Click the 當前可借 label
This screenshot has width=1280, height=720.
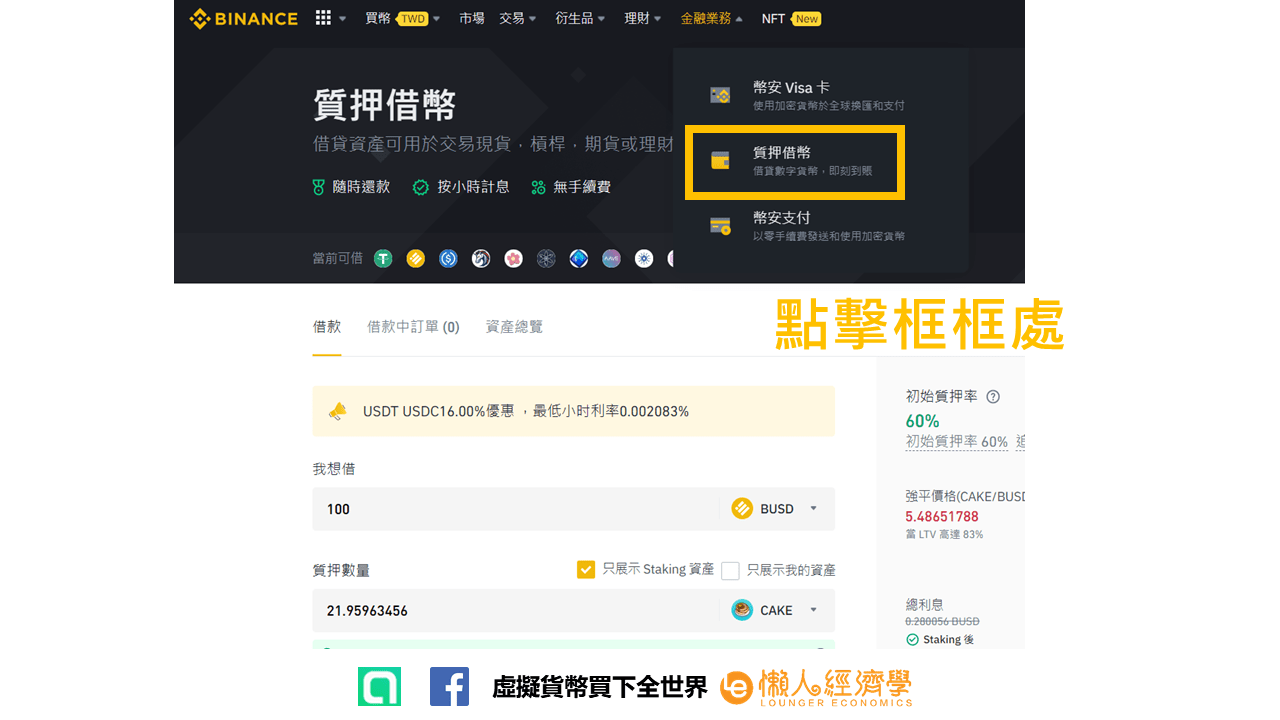point(338,259)
